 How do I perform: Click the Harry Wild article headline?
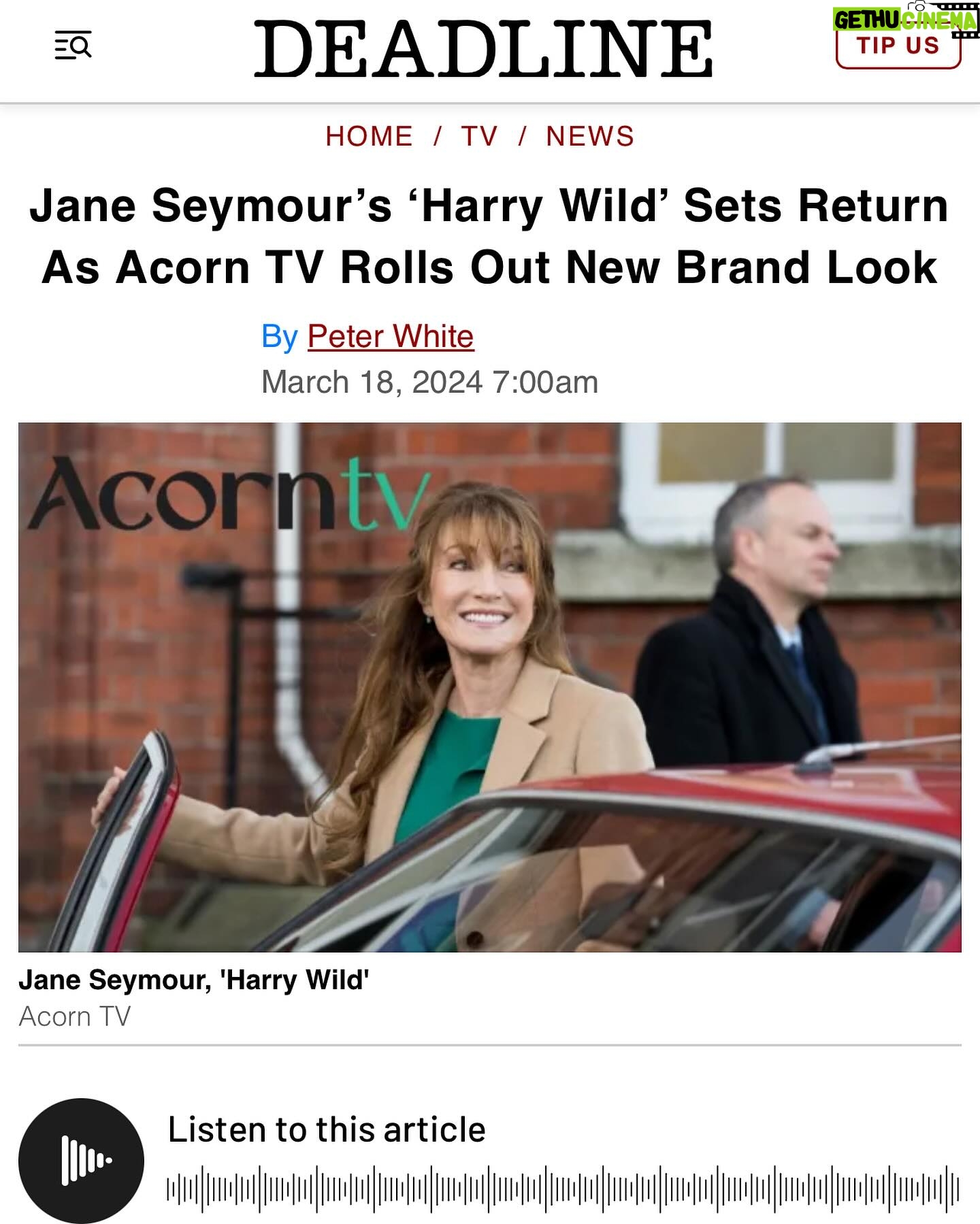(x=489, y=236)
